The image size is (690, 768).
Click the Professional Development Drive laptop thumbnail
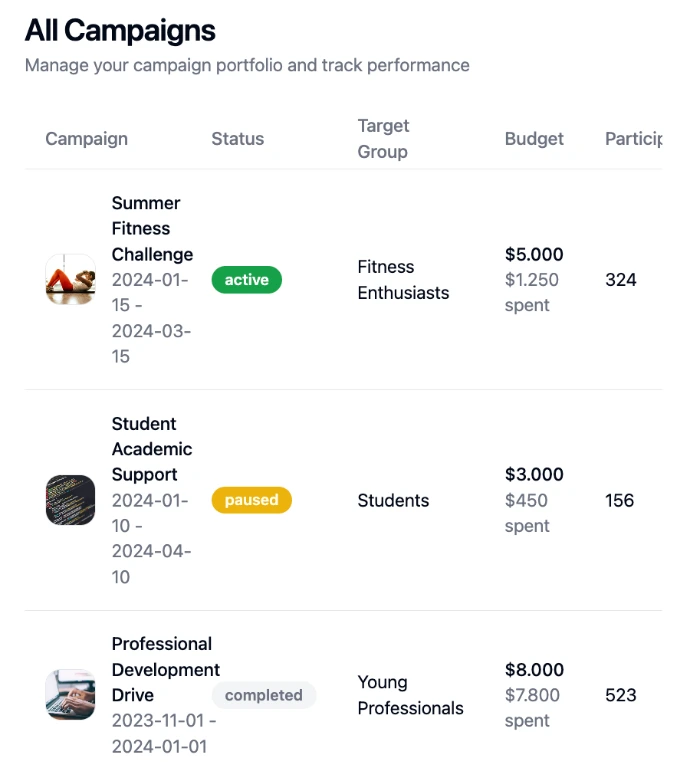[x=70, y=695]
